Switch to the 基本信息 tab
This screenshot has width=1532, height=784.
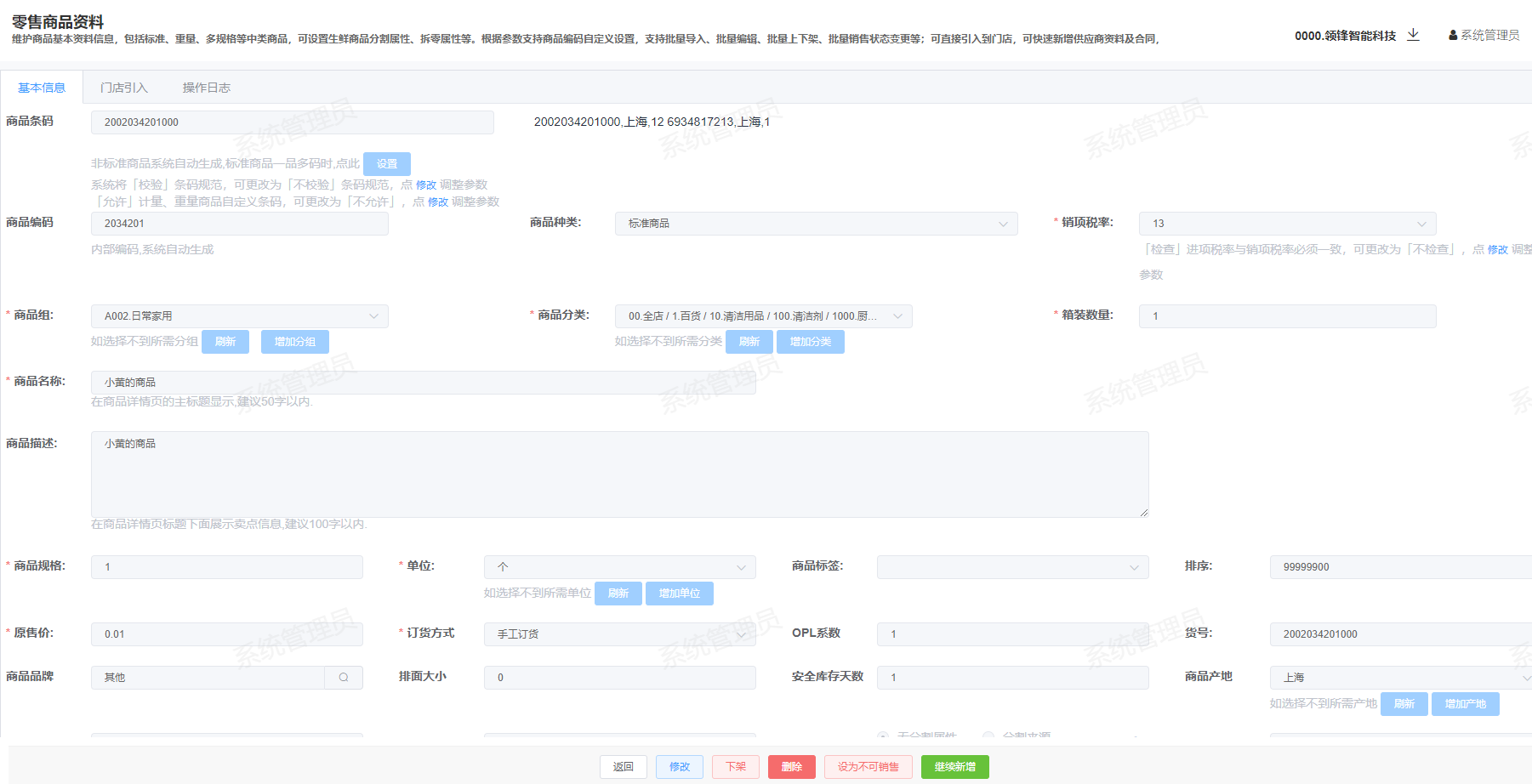(42, 88)
